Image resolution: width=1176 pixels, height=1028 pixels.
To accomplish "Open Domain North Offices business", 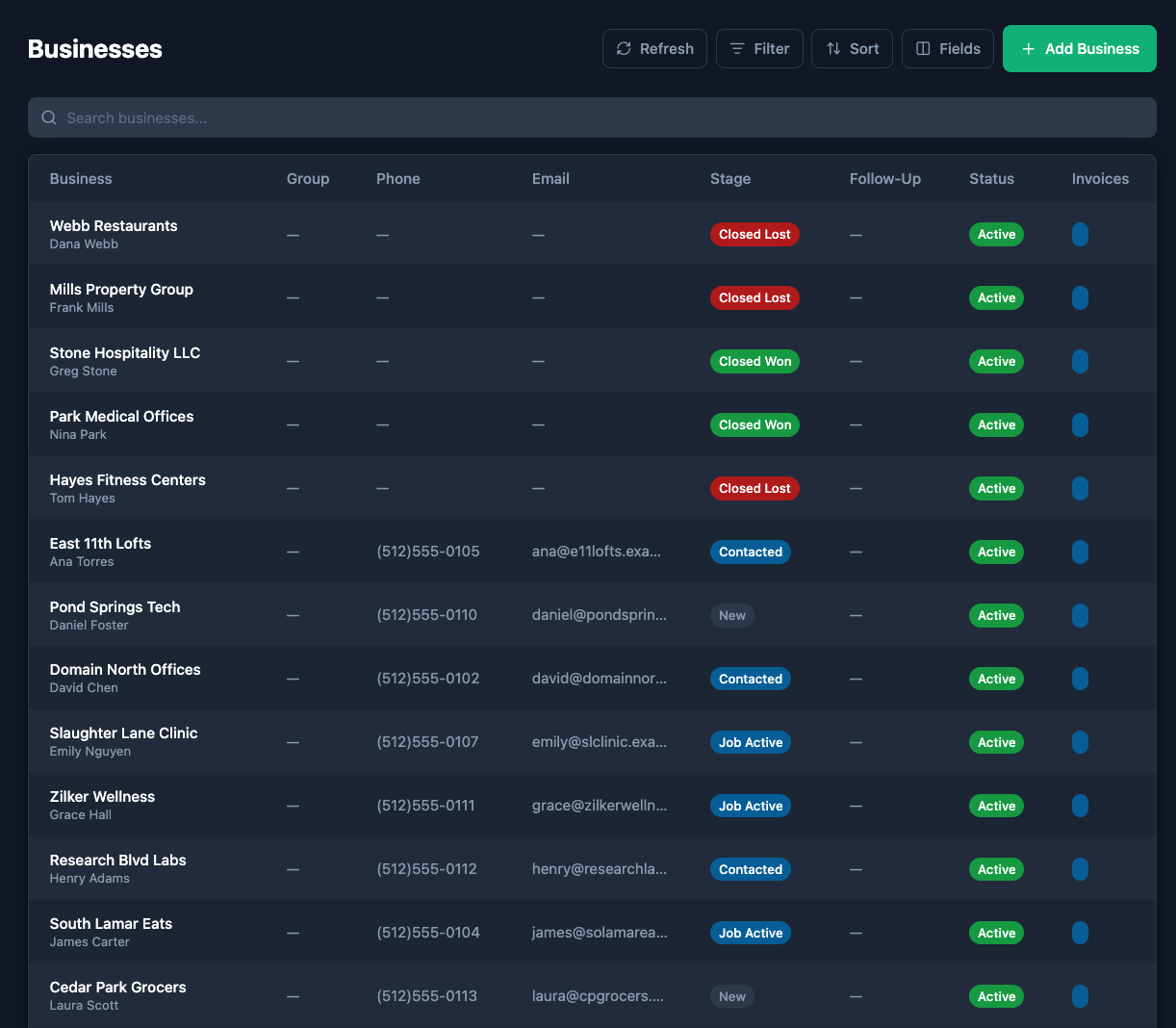I will (592, 679).
